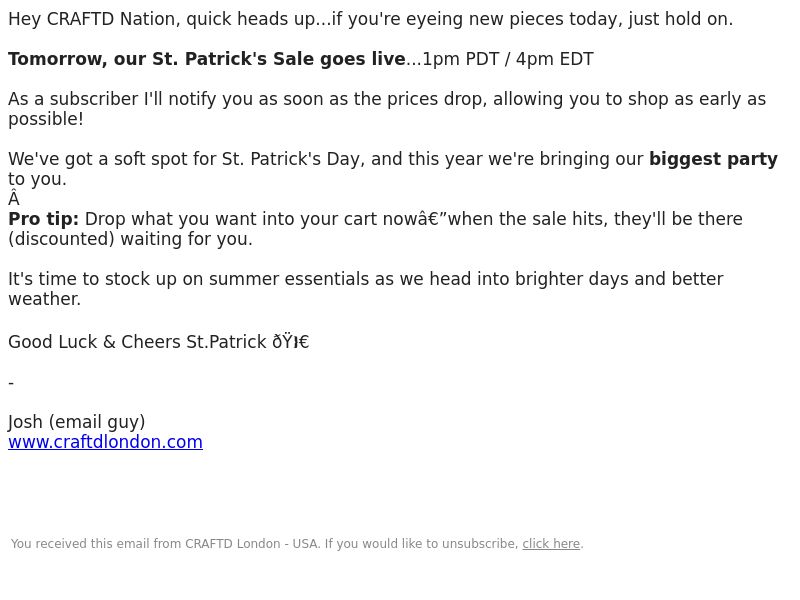Image resolution: width=800 pixels, height=600 pixels.
Task: Click the garbled emoji characters after St.Patrick
Action: tap(290, 342)
